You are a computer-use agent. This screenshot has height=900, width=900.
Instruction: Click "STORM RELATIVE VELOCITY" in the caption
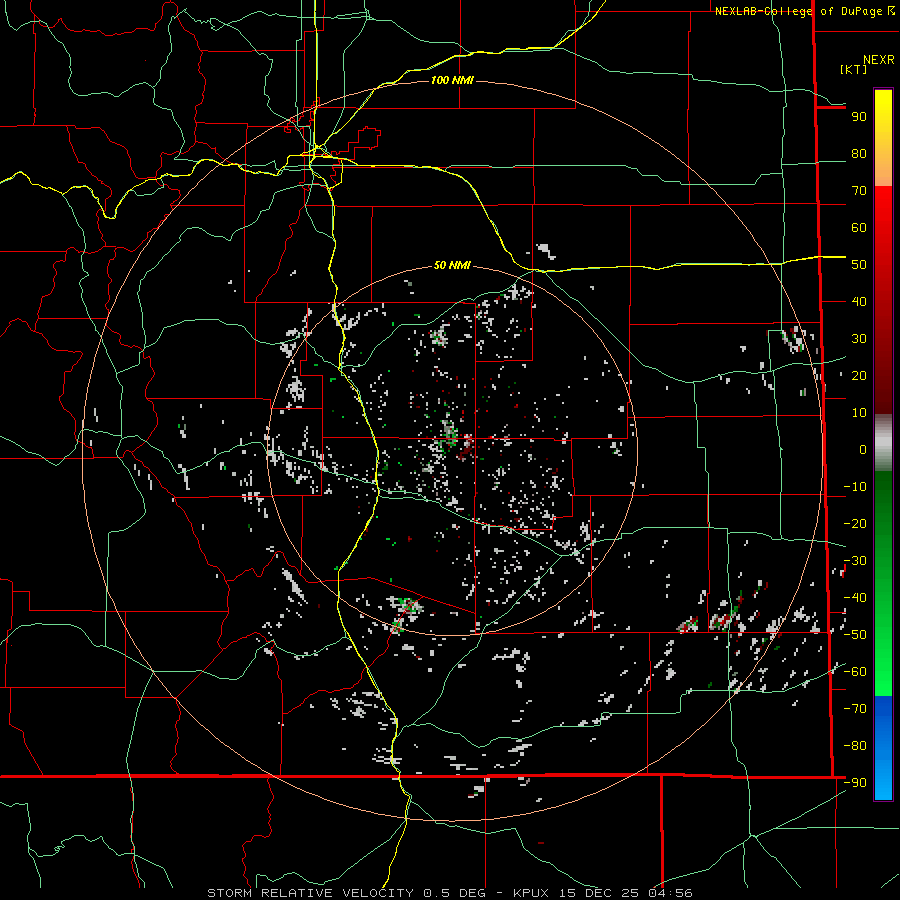pos(310,893)
